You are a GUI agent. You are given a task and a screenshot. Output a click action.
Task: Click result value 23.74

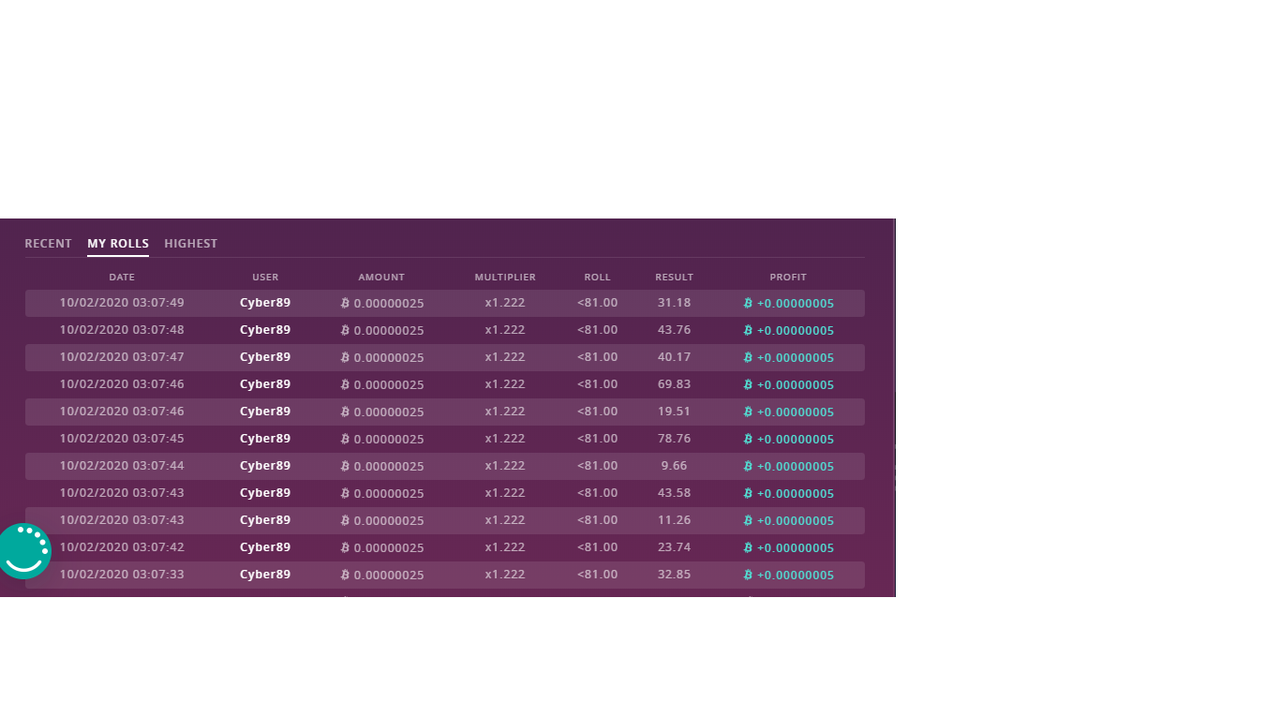coord(674,547)
